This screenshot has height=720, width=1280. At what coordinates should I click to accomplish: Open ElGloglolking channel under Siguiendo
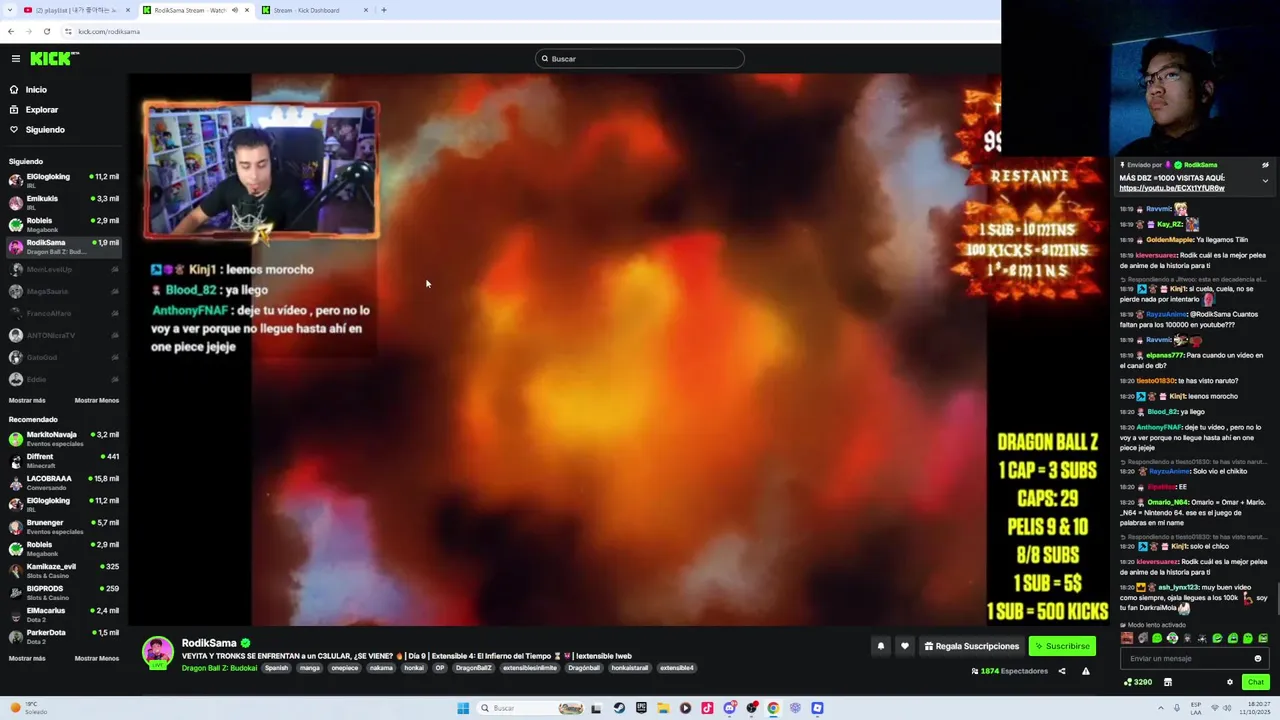pyautogui.click(x=64, y=180)
